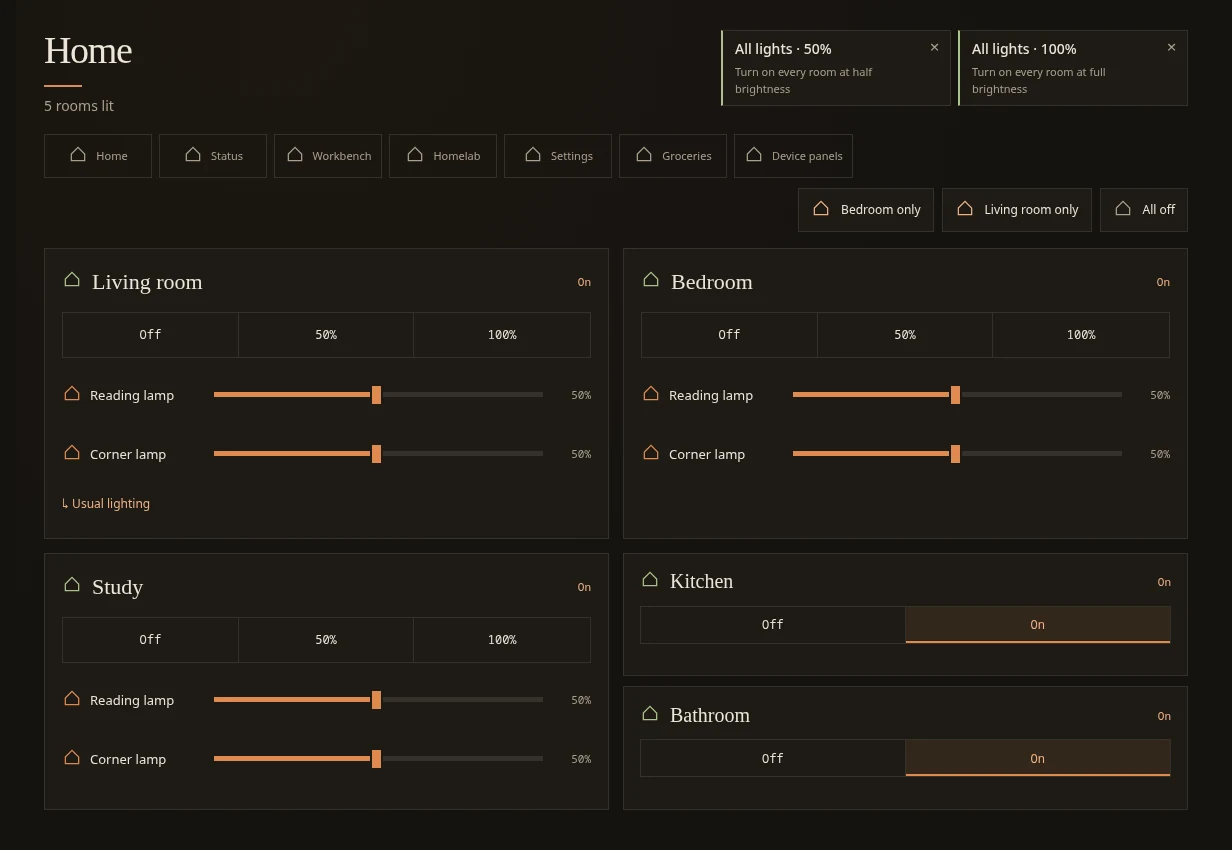1232x850 pixels.
Task: Switch to the Groceries tab
Action: (x=673, y=156)
